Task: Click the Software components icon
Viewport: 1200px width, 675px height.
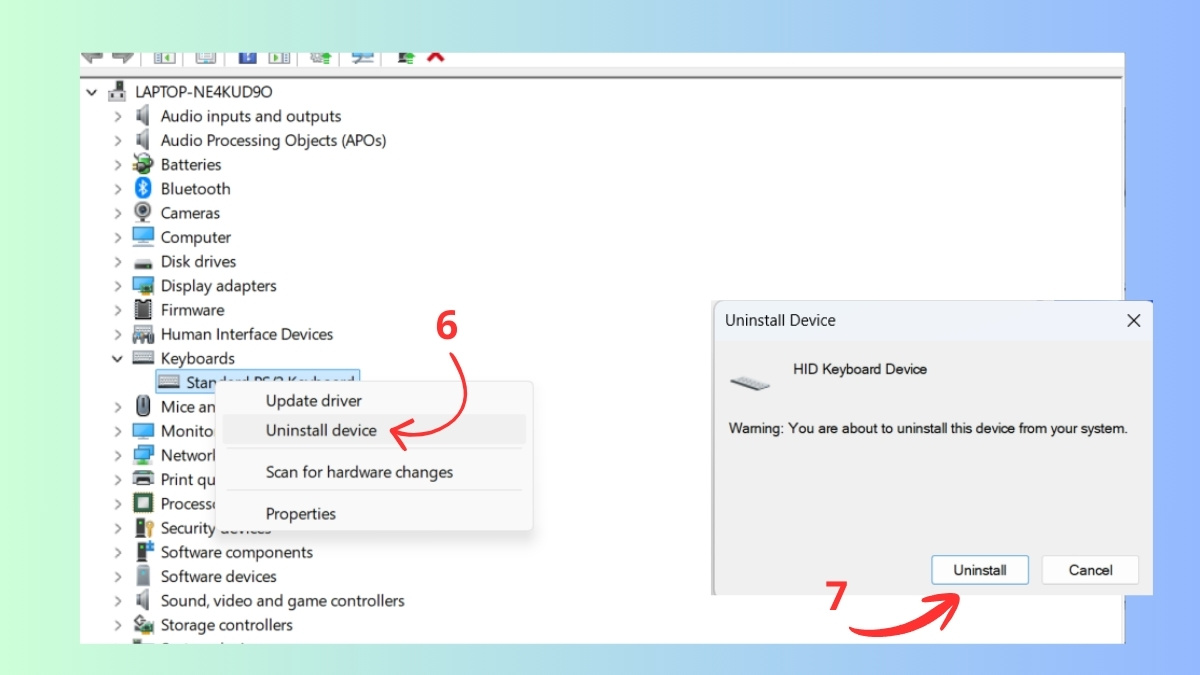Action: point(143,552)
